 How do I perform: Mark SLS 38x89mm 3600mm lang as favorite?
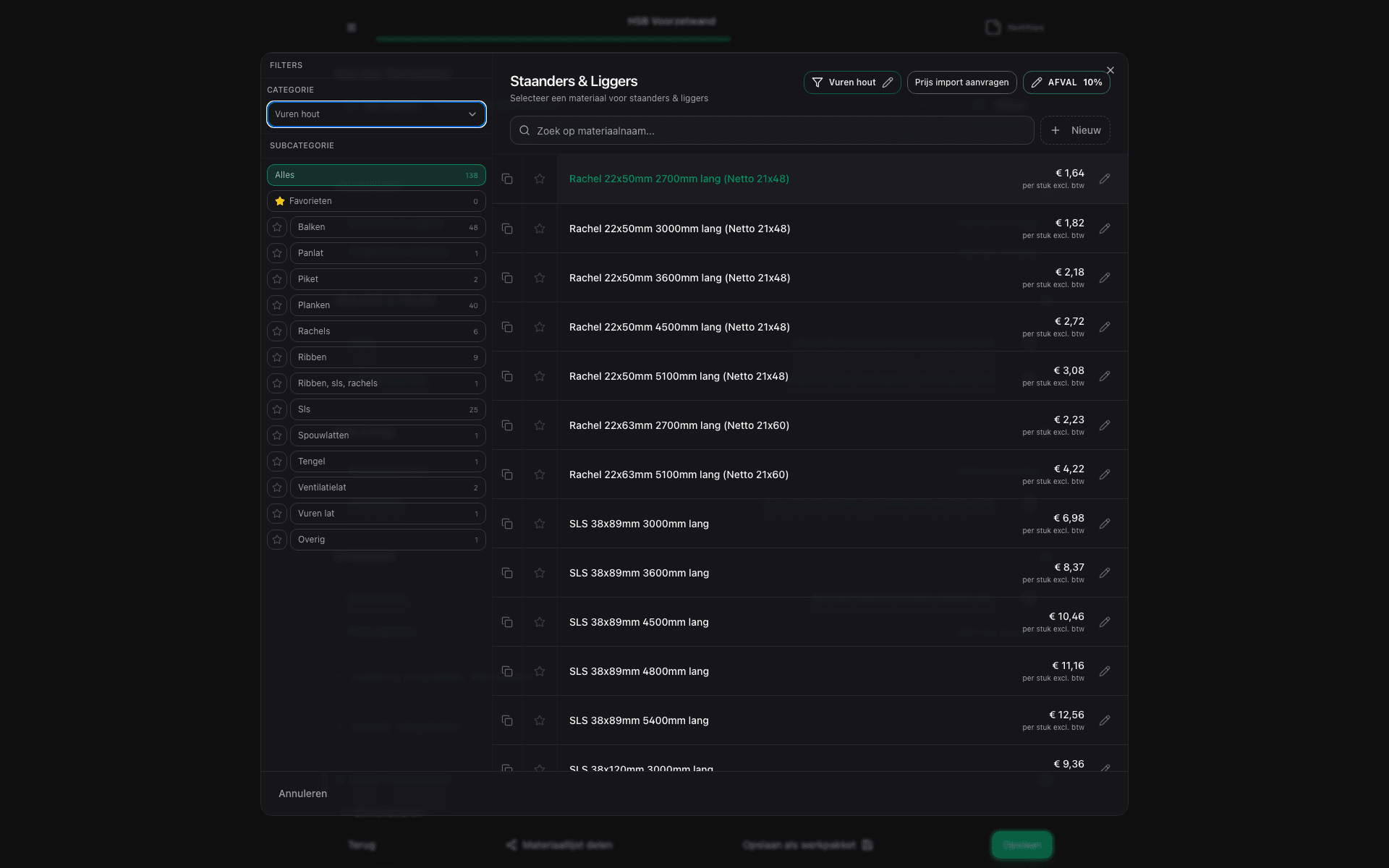pyautogui.click(x=540, y=573)
